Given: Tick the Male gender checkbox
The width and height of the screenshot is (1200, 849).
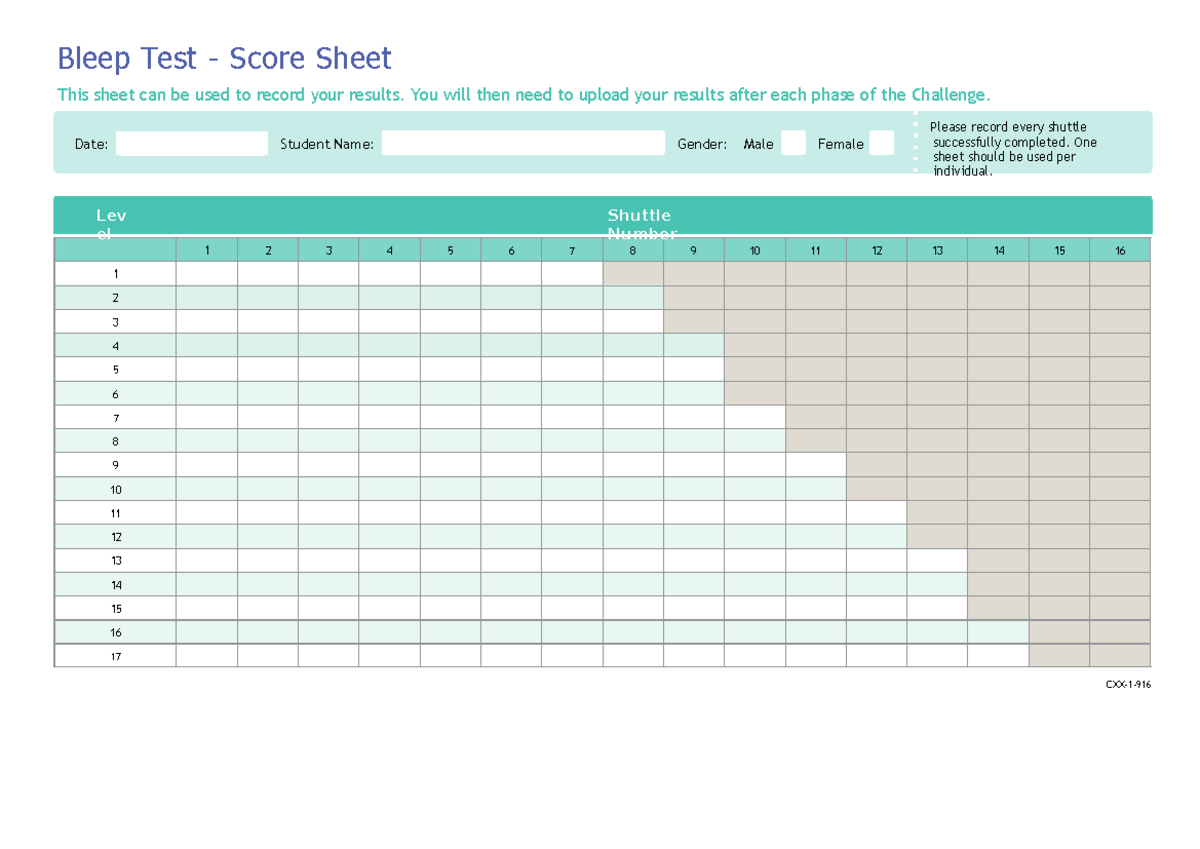Looking at the screenshot, I should pos(793,144).
